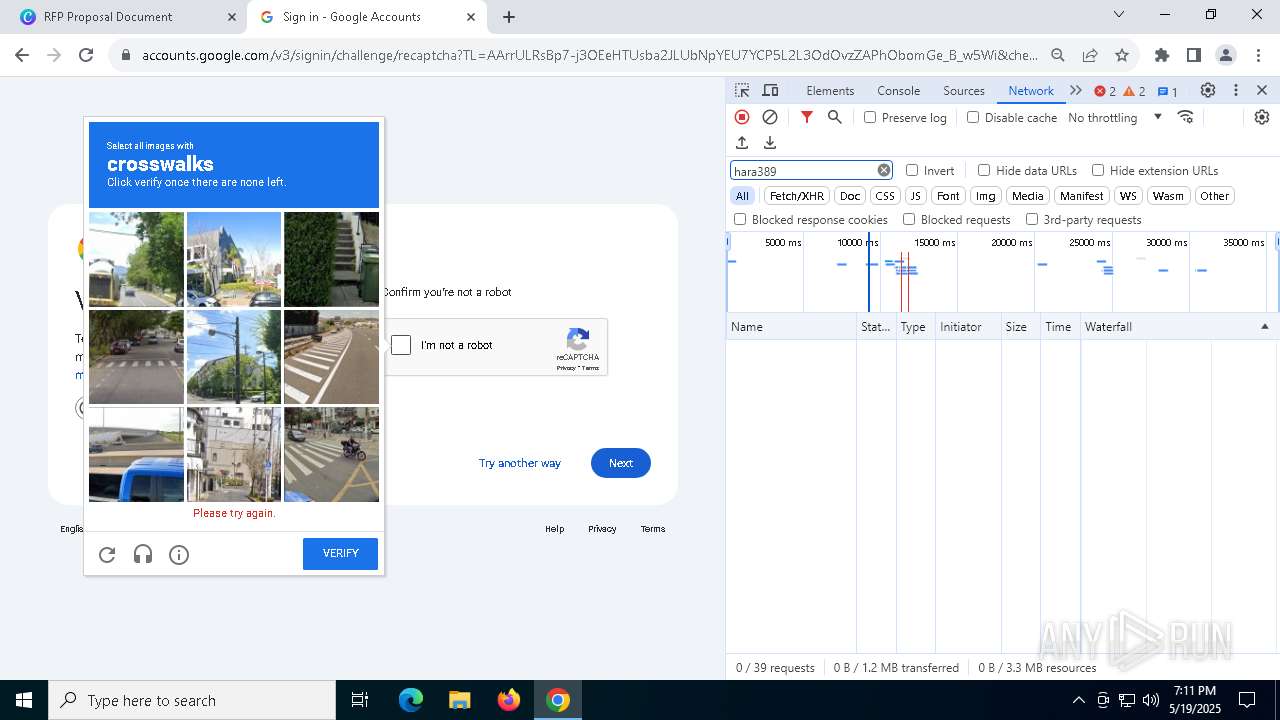Bookmark this page star icon
Screen dimensions: 1280x720
(x=1122, y=55)
